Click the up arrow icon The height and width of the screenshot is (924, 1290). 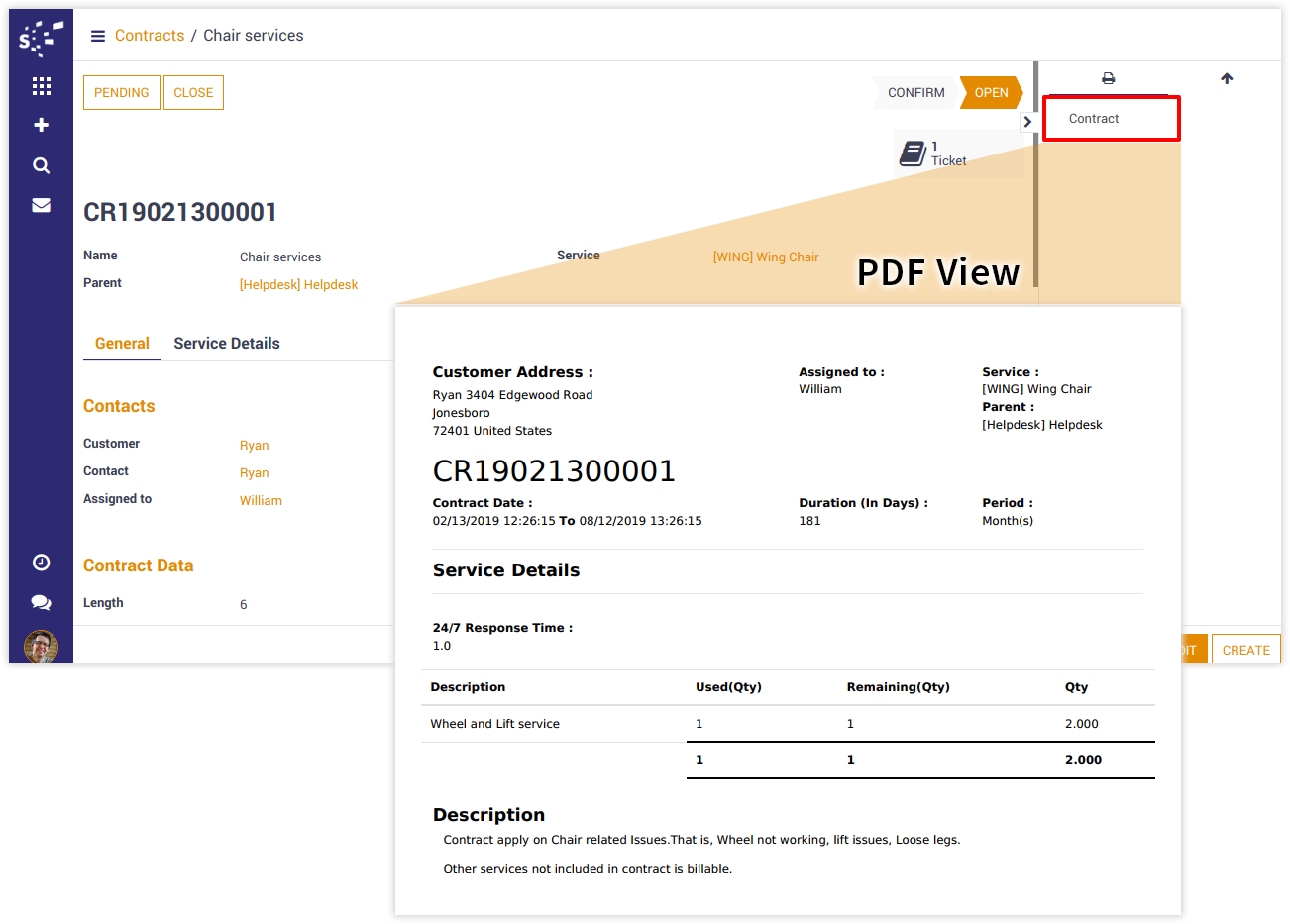click(1227, 78)
